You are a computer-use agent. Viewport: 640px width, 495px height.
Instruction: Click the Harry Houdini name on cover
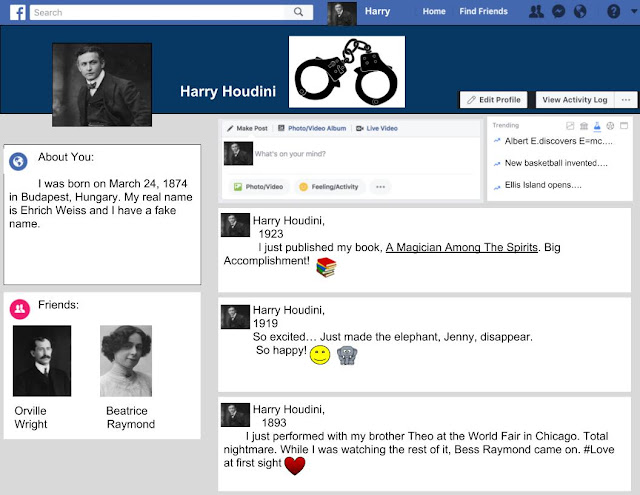pyautogui.click(x=228, y=91)
